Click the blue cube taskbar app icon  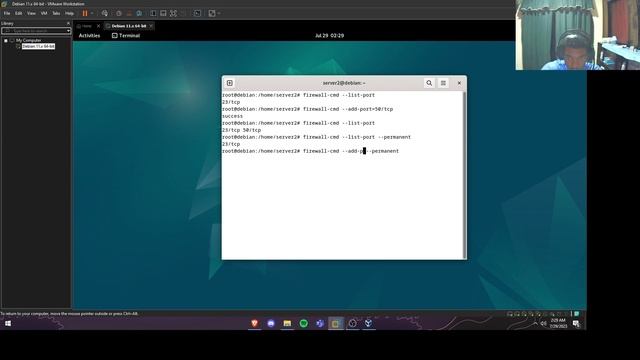pos(369,324)
